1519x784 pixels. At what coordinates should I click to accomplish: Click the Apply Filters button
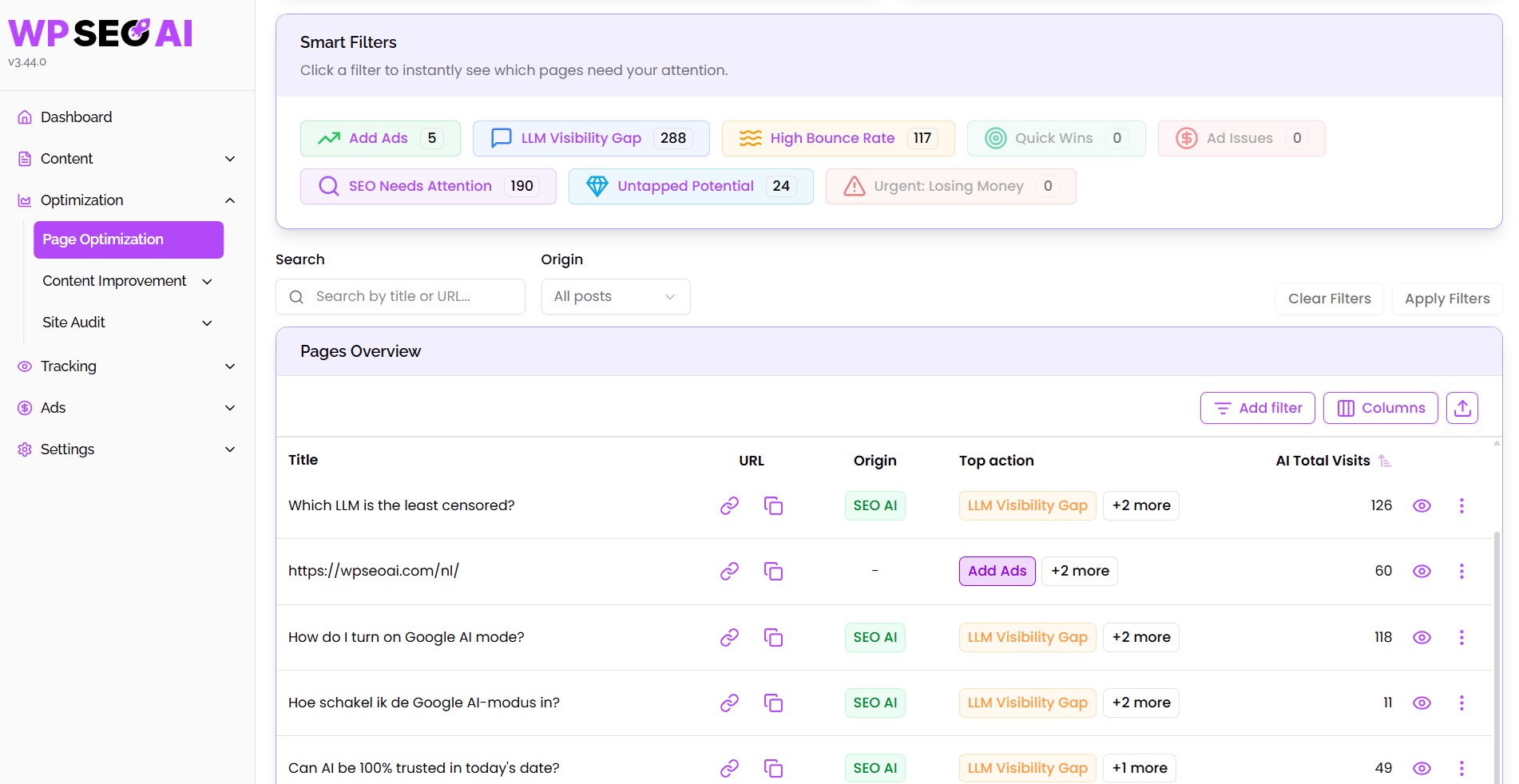tap(1447, 299)
